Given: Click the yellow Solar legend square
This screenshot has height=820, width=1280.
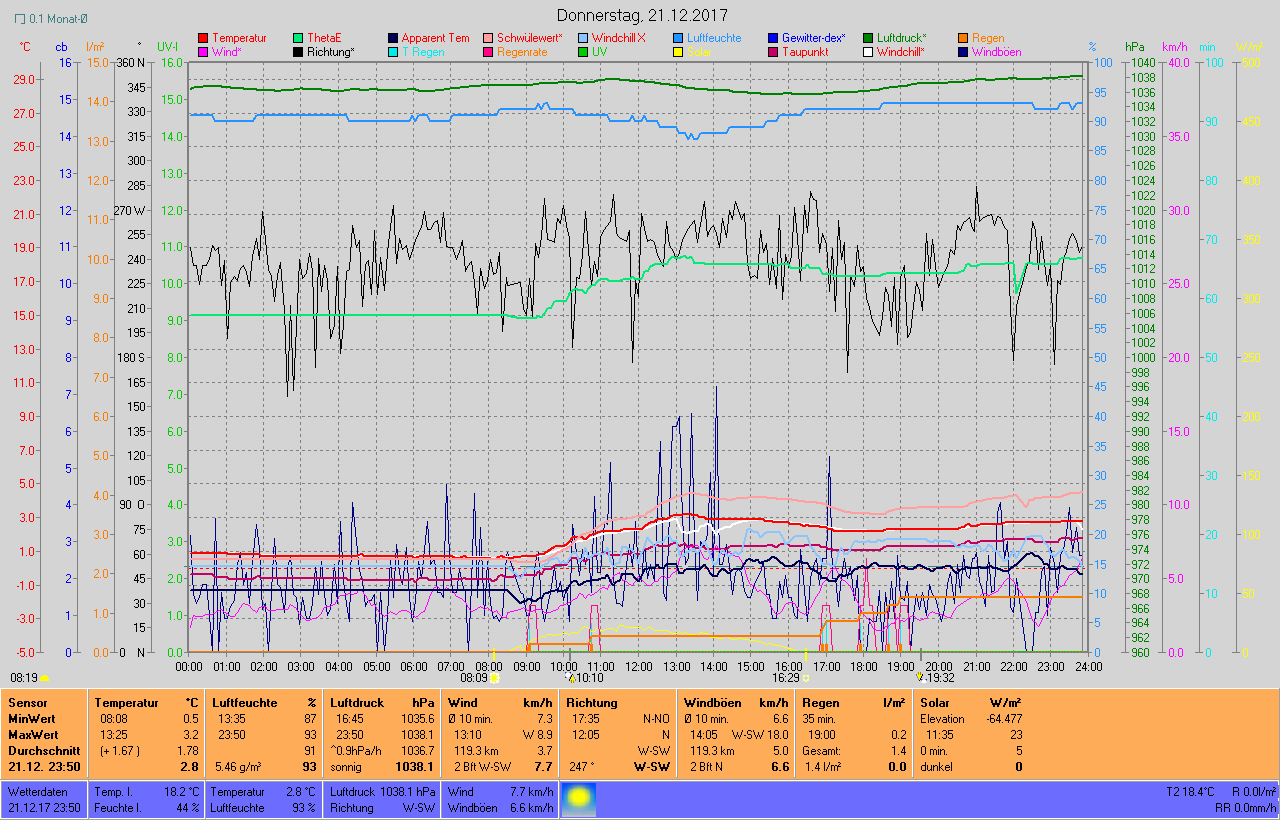Looking at the screenshot, I should pos(677,52).
